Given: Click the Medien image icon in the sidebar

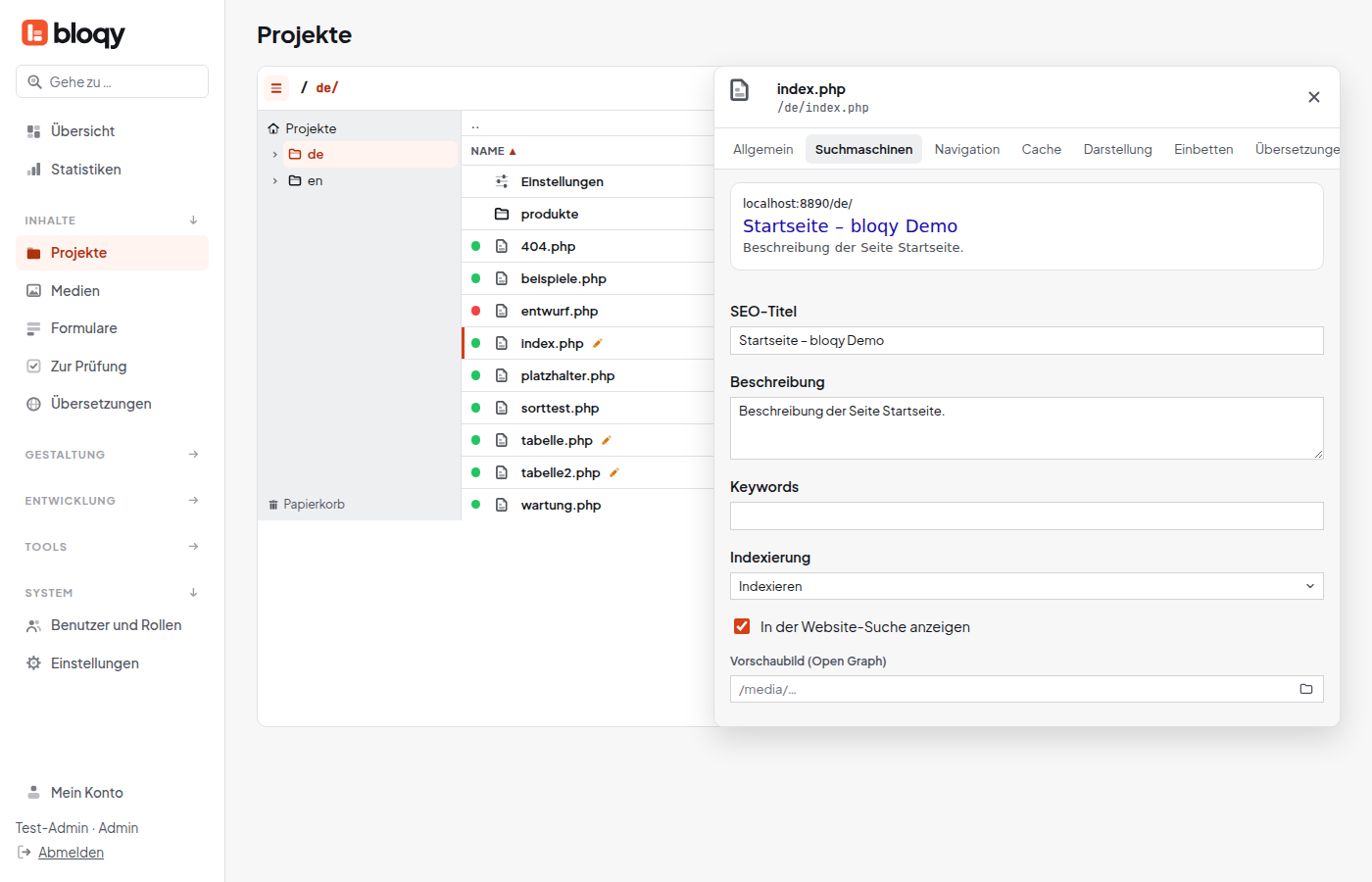Looking at the screenshot, I should 33,291.
